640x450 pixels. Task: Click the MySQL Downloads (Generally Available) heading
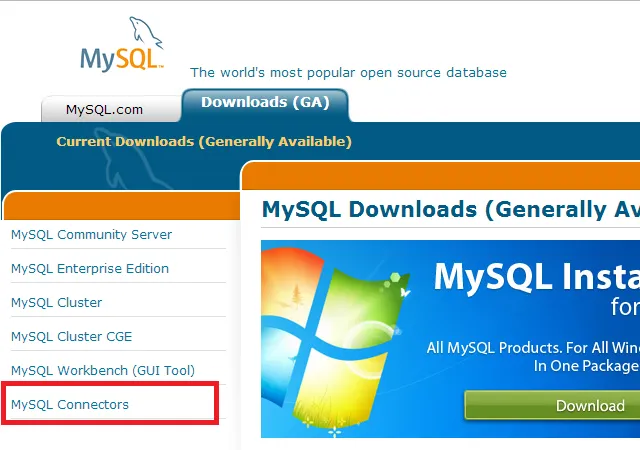[x=451, y=209]
